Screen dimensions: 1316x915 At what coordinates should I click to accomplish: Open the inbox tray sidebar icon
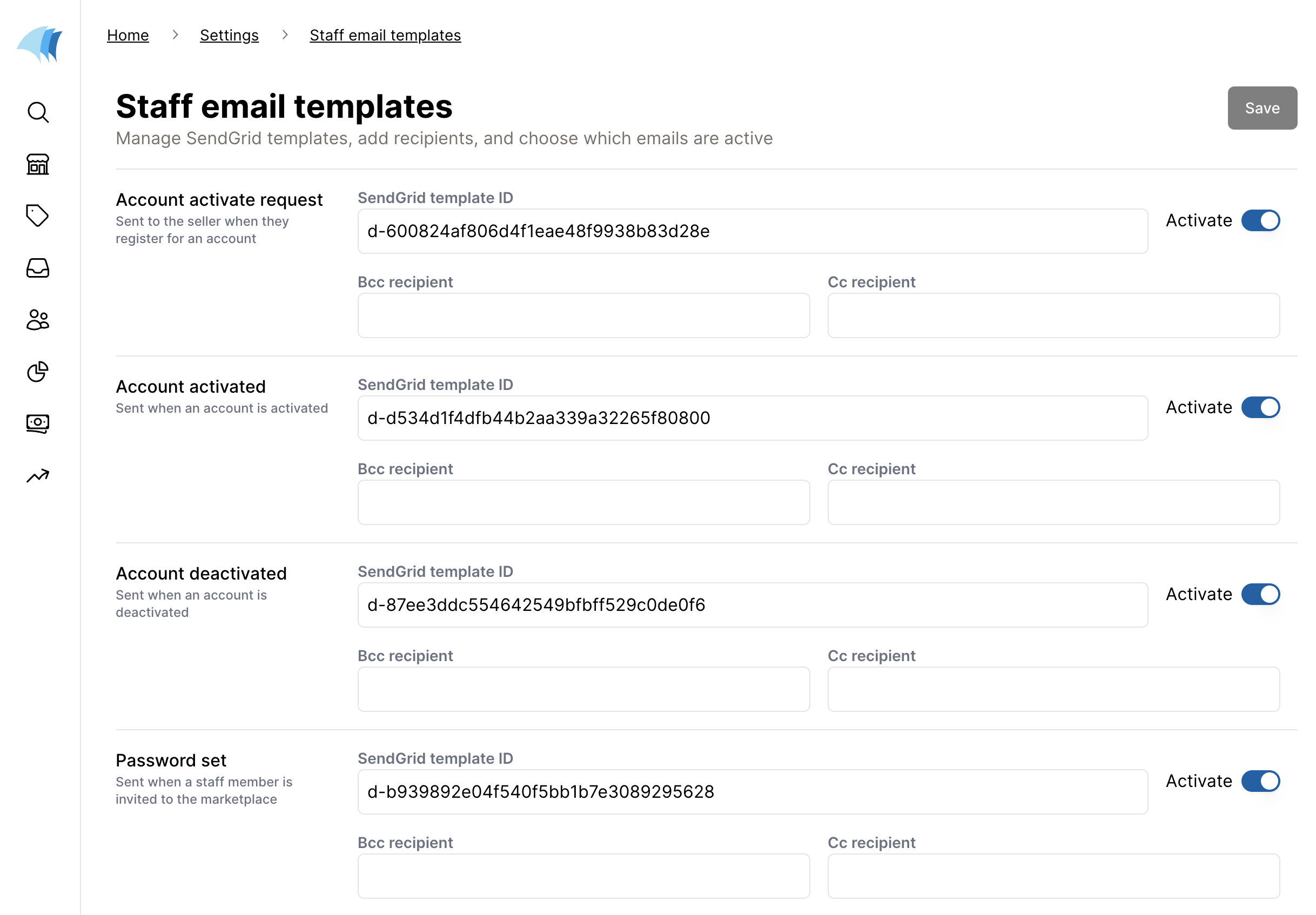click(38, 267)
